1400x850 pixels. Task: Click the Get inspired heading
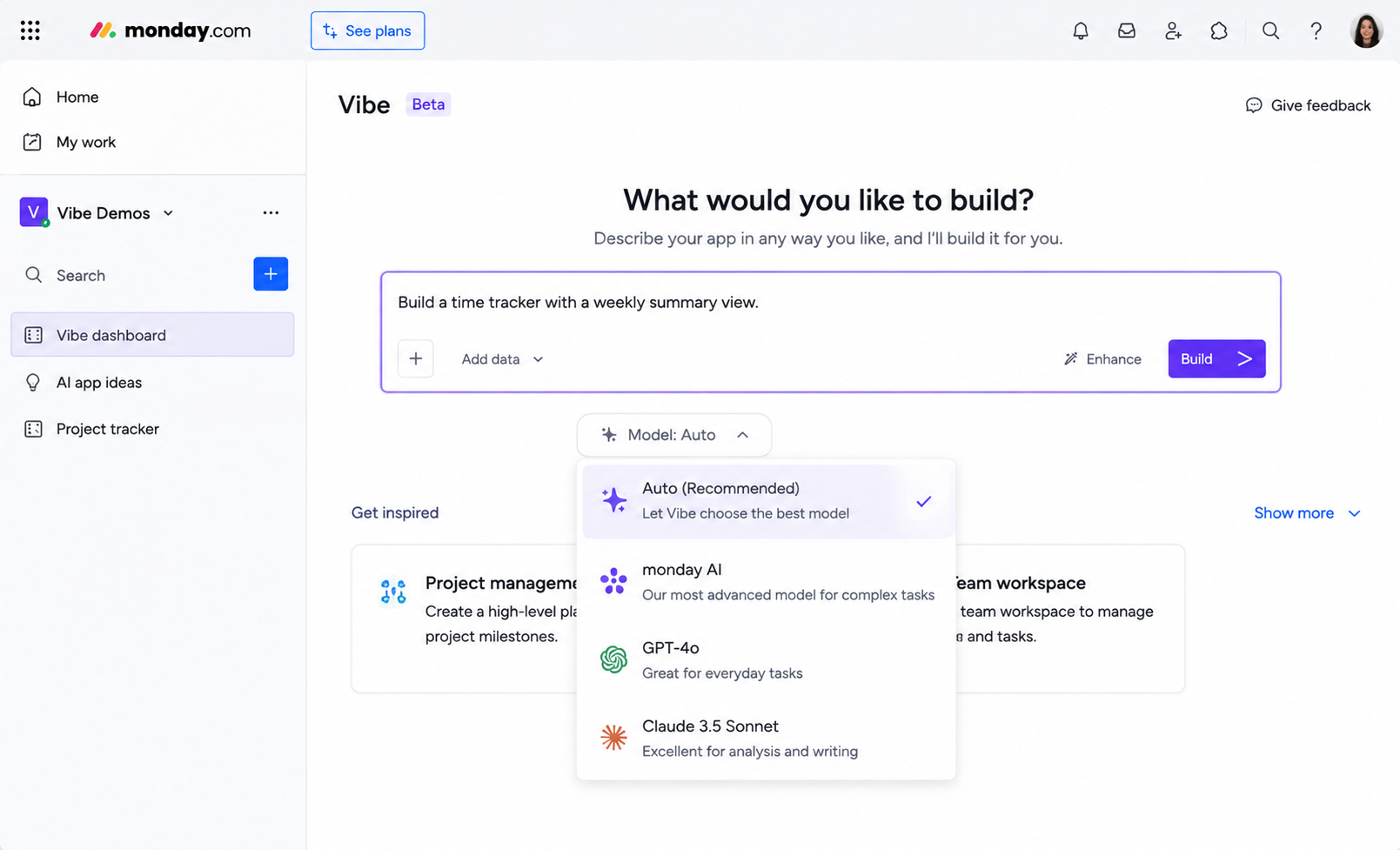395,512
